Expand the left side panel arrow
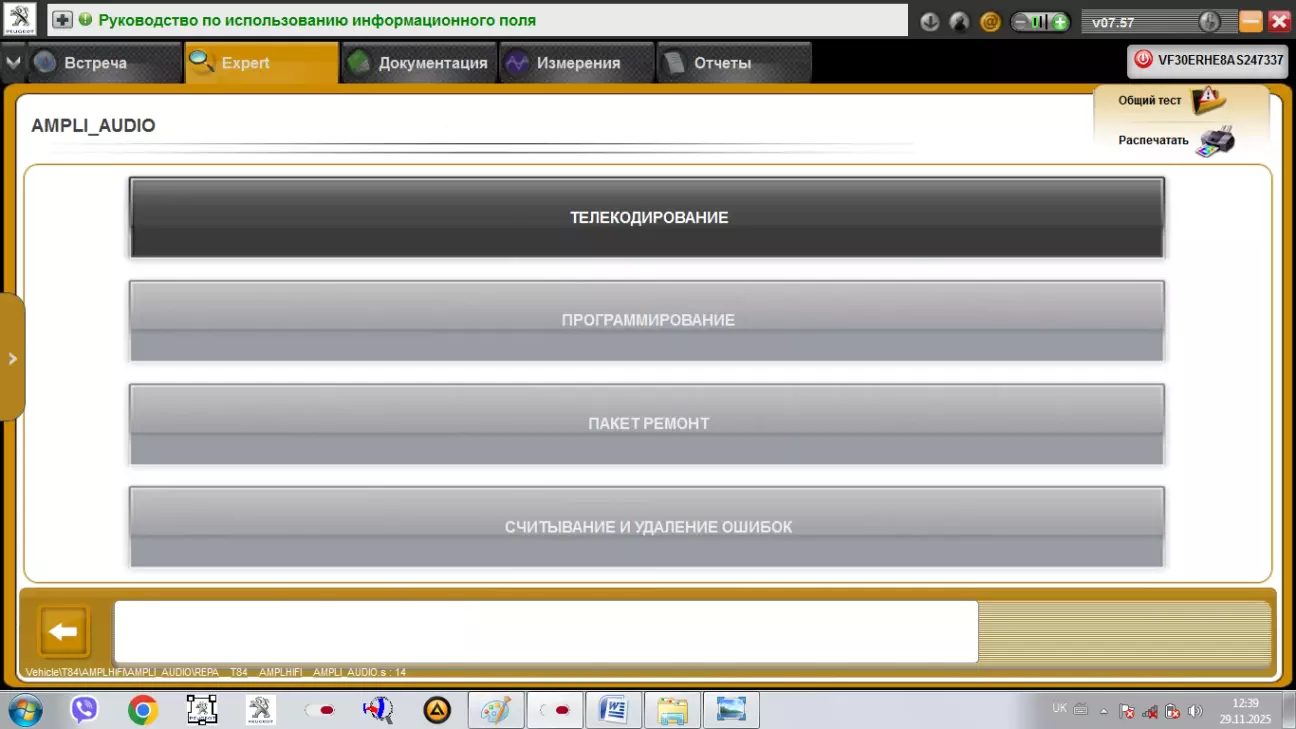Image resolution: width=1296 pixels, height=729 pixels. point(12,358)
